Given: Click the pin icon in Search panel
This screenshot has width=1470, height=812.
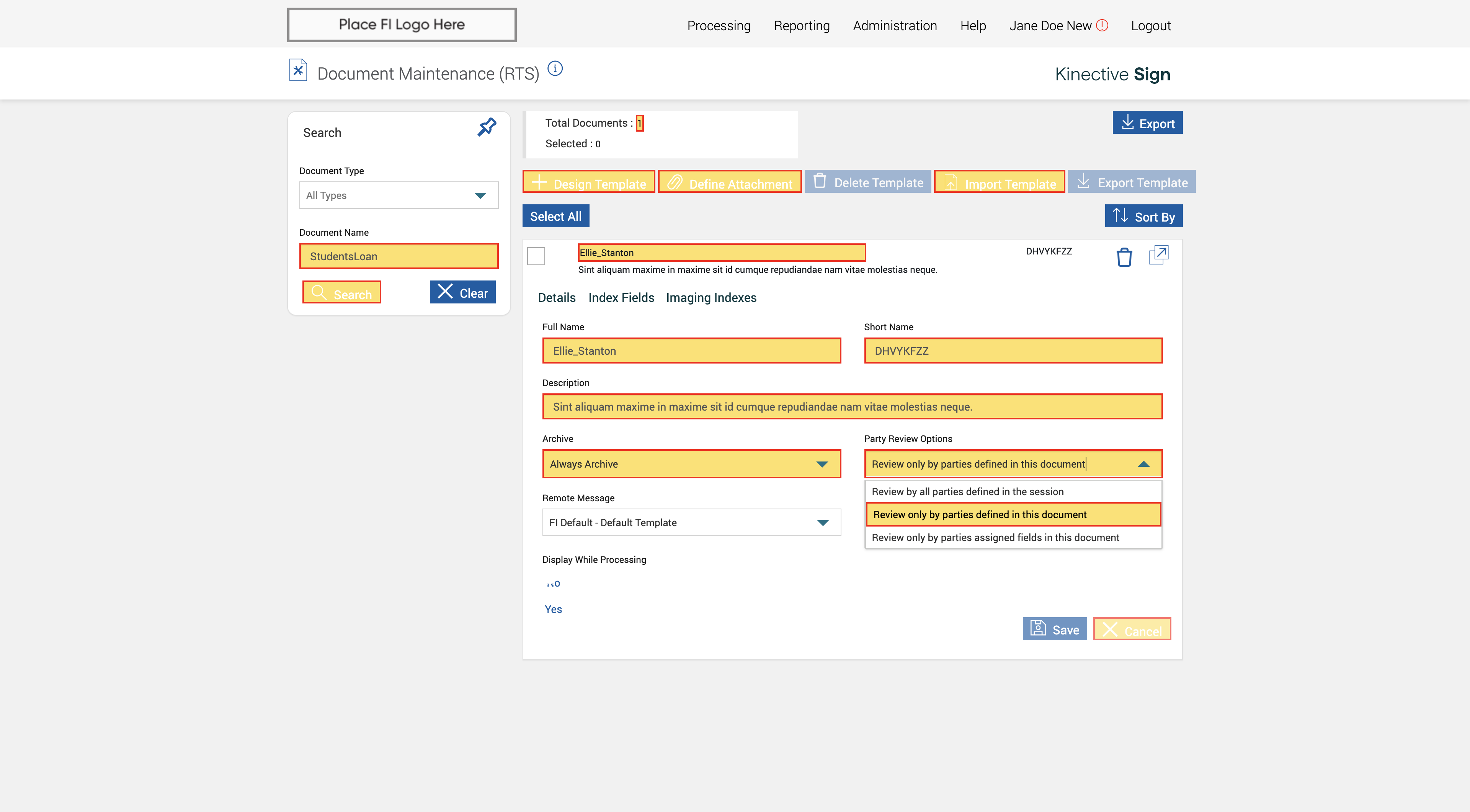Looking at the screenshot, I should point(486,127).
